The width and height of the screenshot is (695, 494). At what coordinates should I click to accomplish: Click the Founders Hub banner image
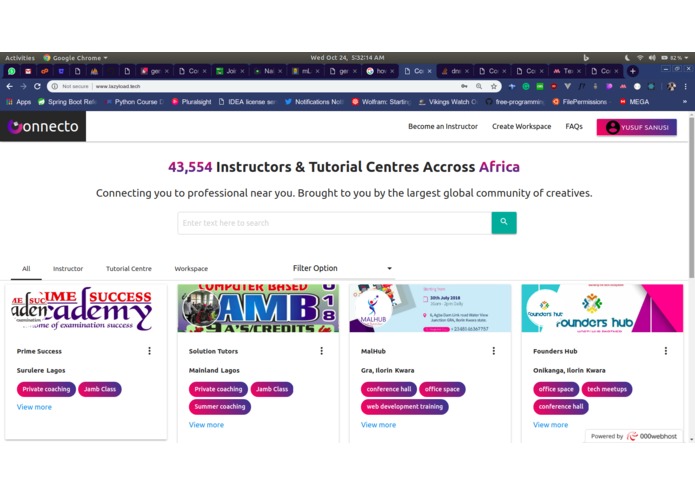[x=602, y=308]
